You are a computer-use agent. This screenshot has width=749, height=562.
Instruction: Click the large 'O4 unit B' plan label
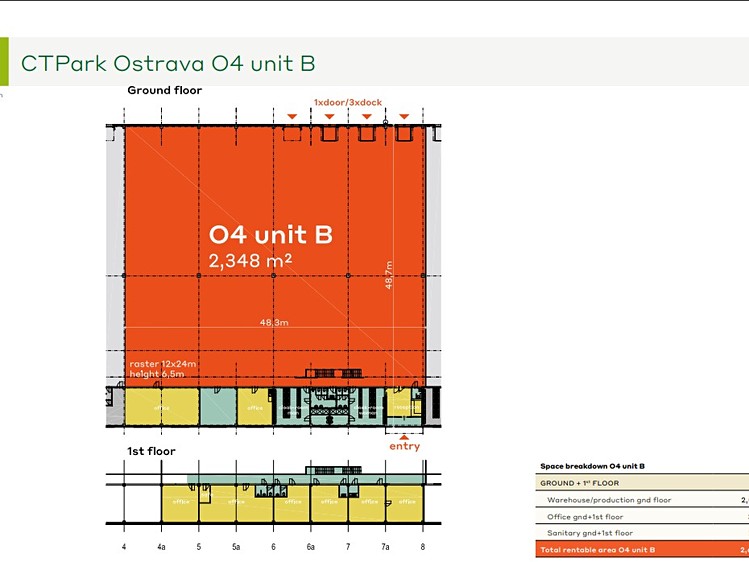point(271,234)
